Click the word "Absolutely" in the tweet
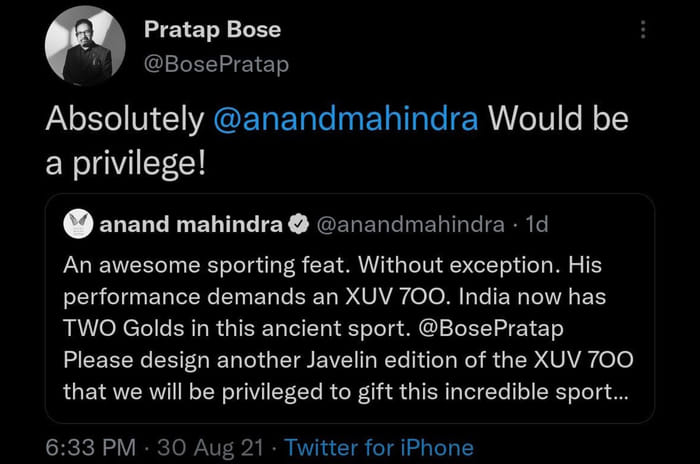The image size is (700, 464). pyautogui.click(x=125, y=119)
